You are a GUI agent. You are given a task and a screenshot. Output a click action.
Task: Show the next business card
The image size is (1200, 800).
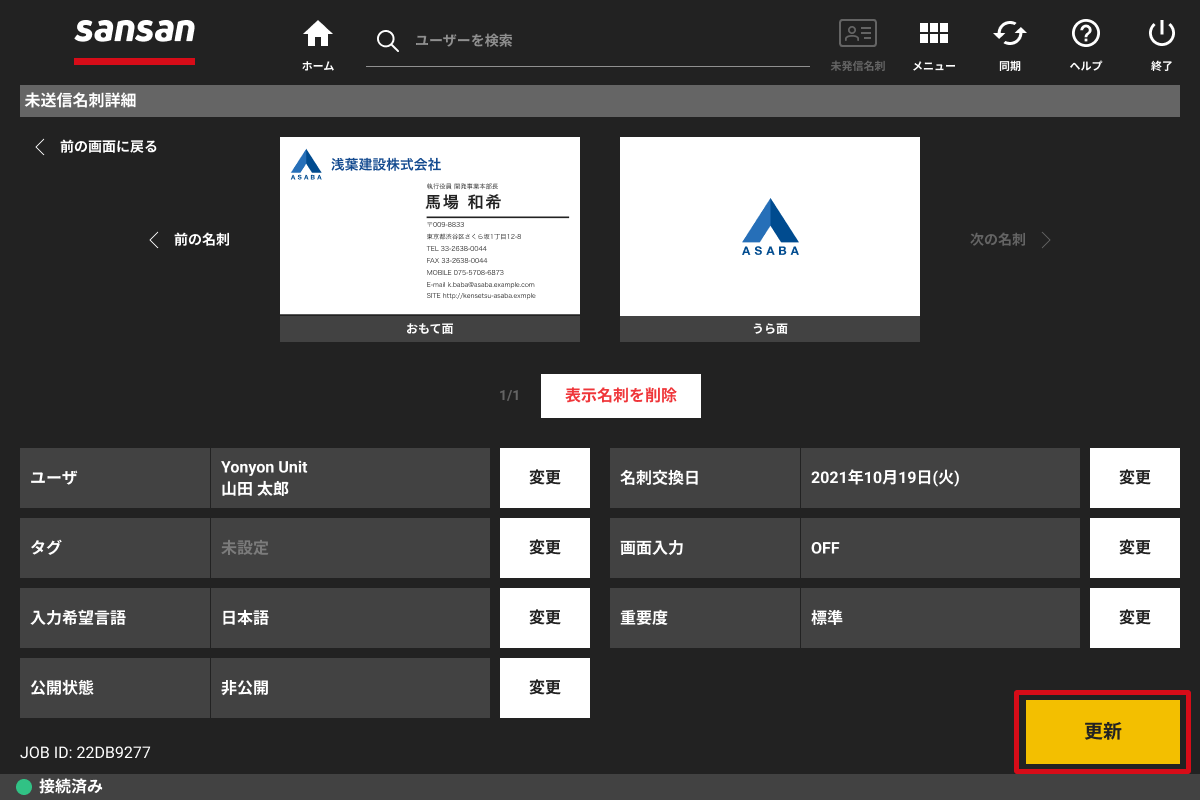point(1009,240)
